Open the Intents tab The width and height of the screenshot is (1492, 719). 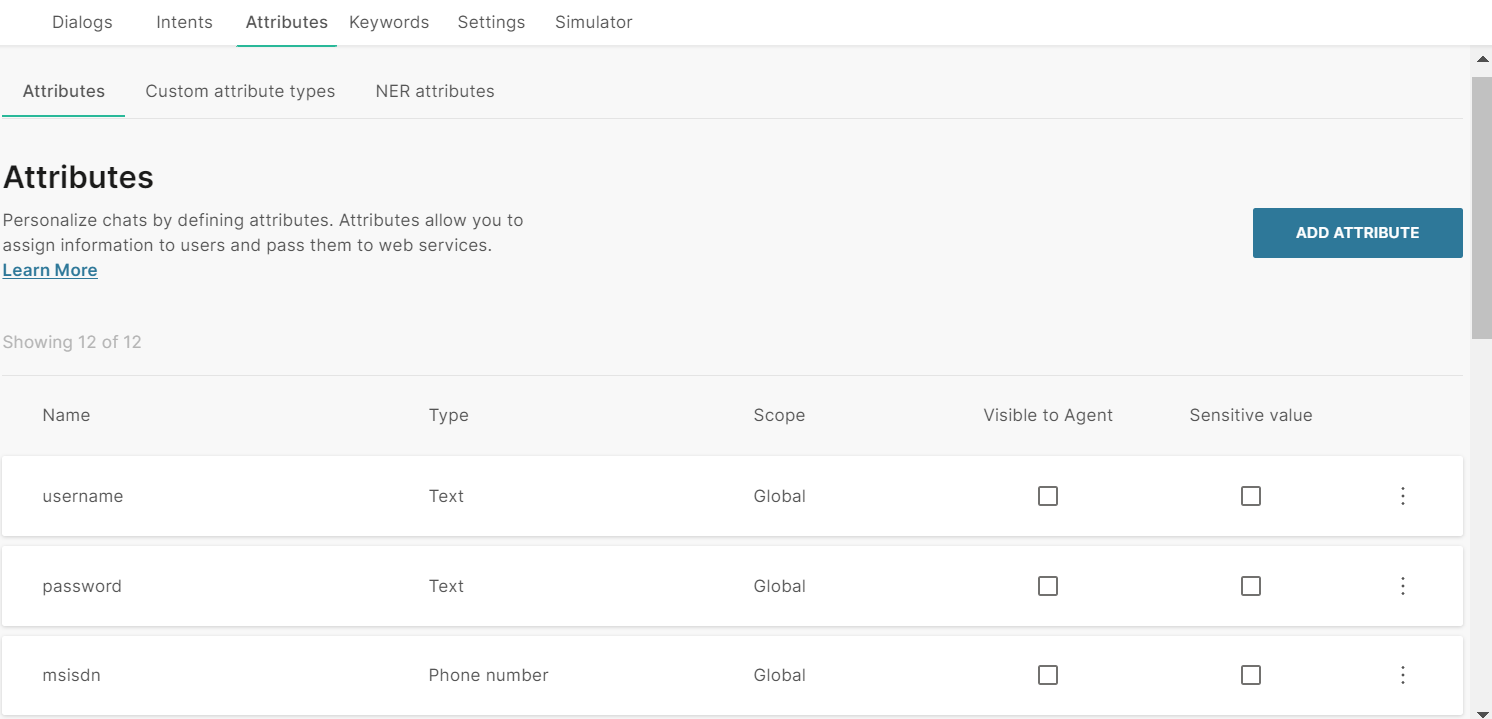(x=184, y=22)
